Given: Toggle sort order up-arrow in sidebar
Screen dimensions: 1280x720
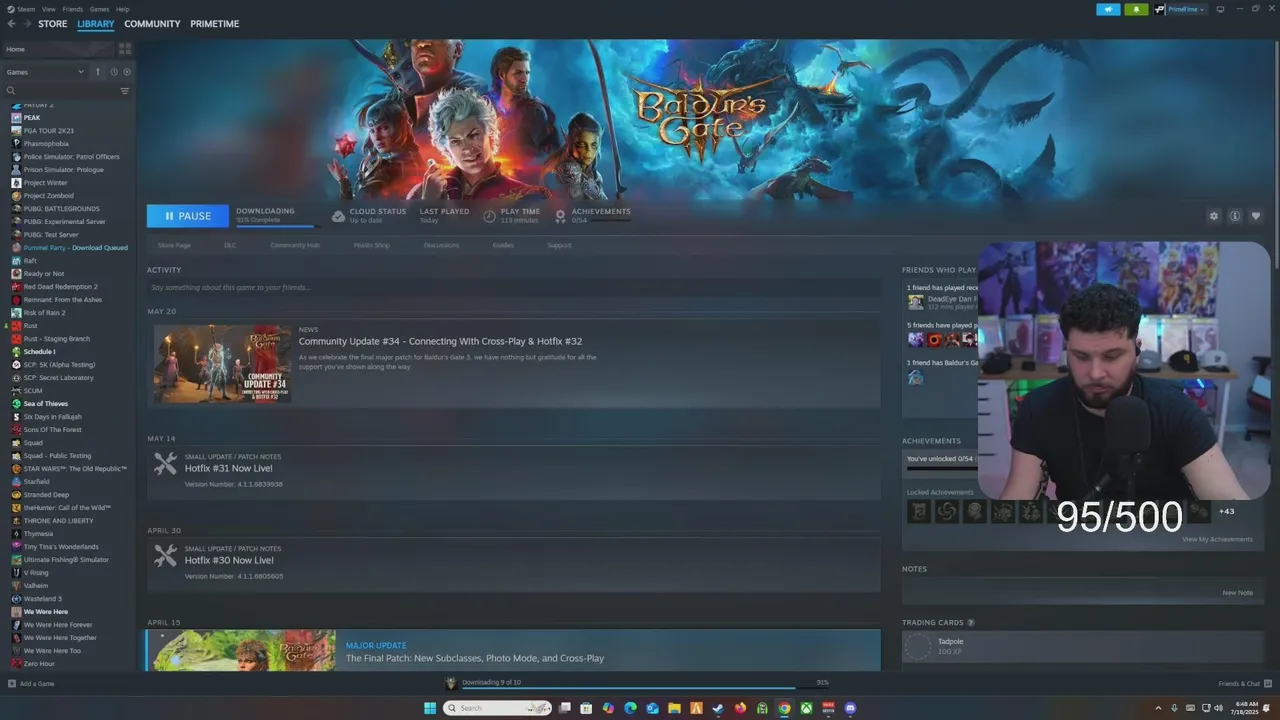Looking at the screenshot, I should (98, 72).
